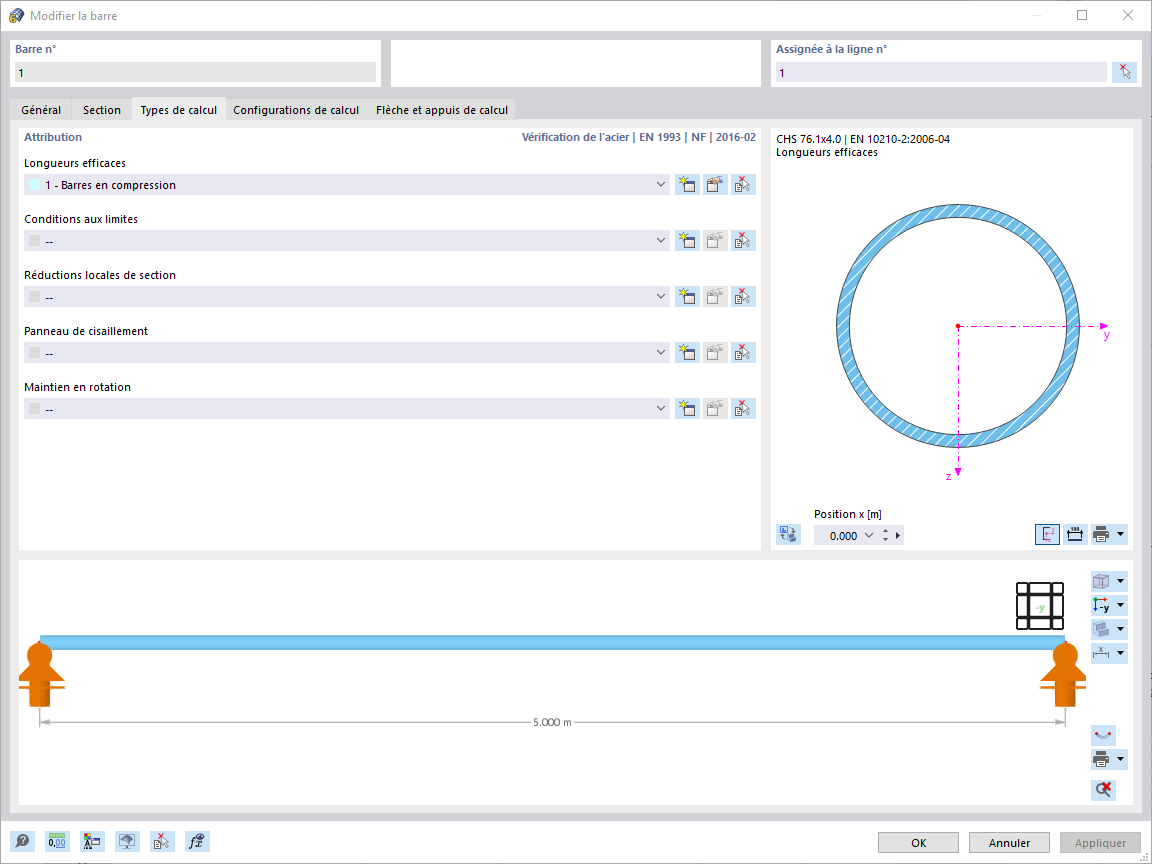This screenshot has height=864, width=1152.
Task: Confirm with OK button
Action: tap(918, 843)
